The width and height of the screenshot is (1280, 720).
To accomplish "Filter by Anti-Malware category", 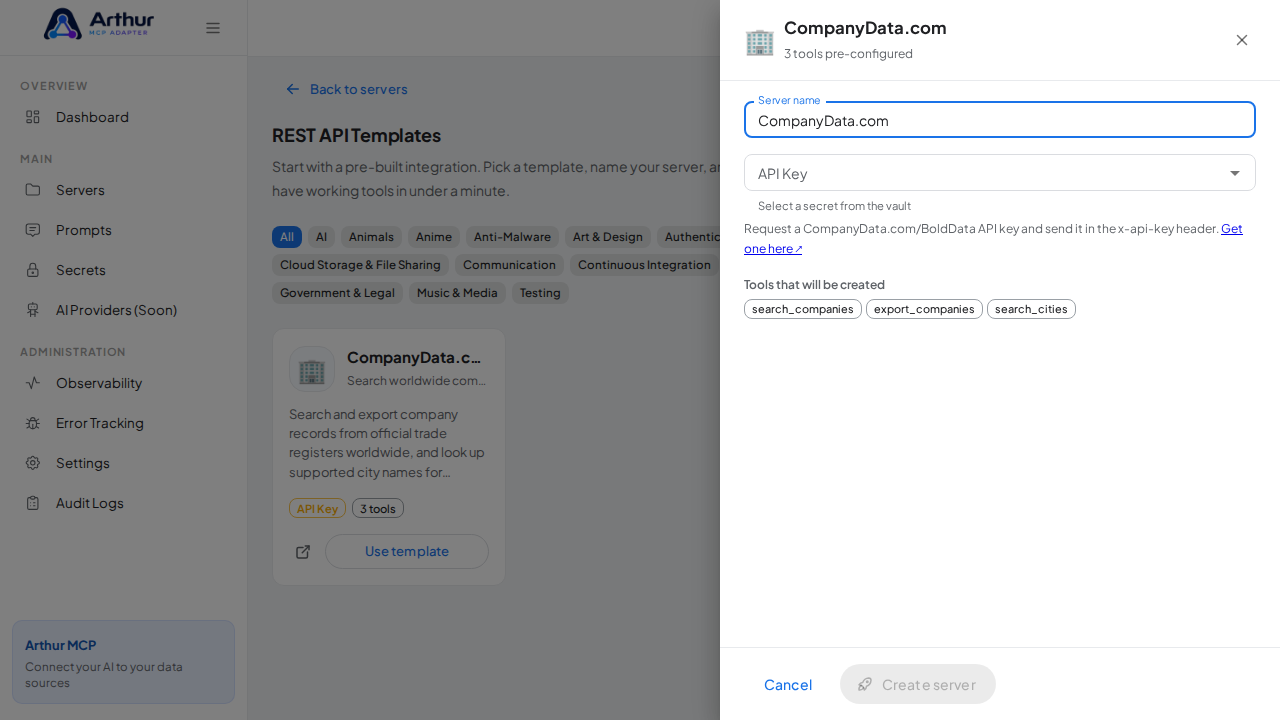I will [512, 237].
